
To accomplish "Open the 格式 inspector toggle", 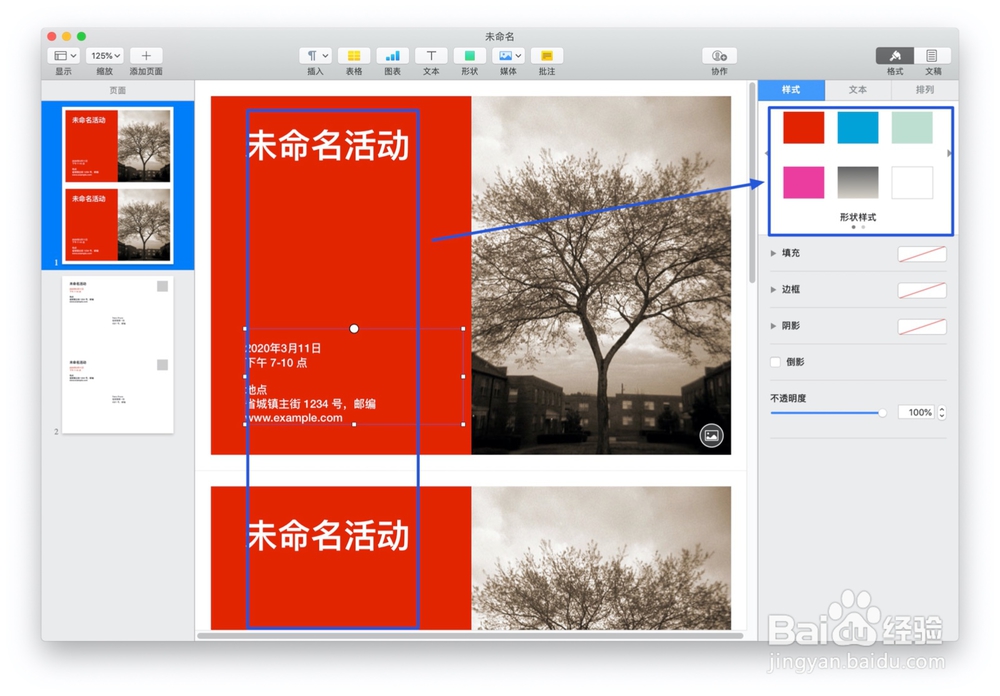I will [897, 56].
